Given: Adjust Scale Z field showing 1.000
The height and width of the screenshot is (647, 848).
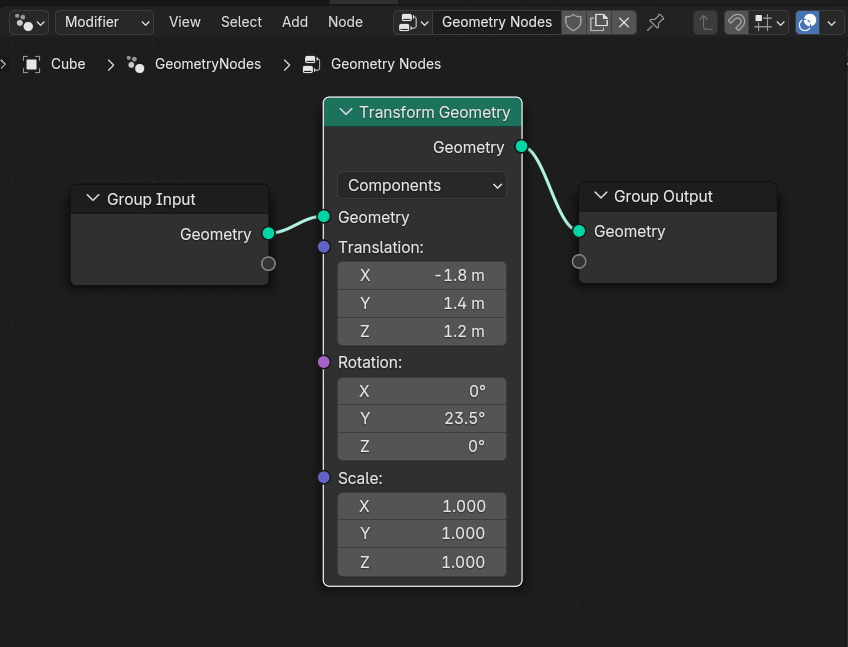Looking at the screenshot, I should (x=422, y=562).
